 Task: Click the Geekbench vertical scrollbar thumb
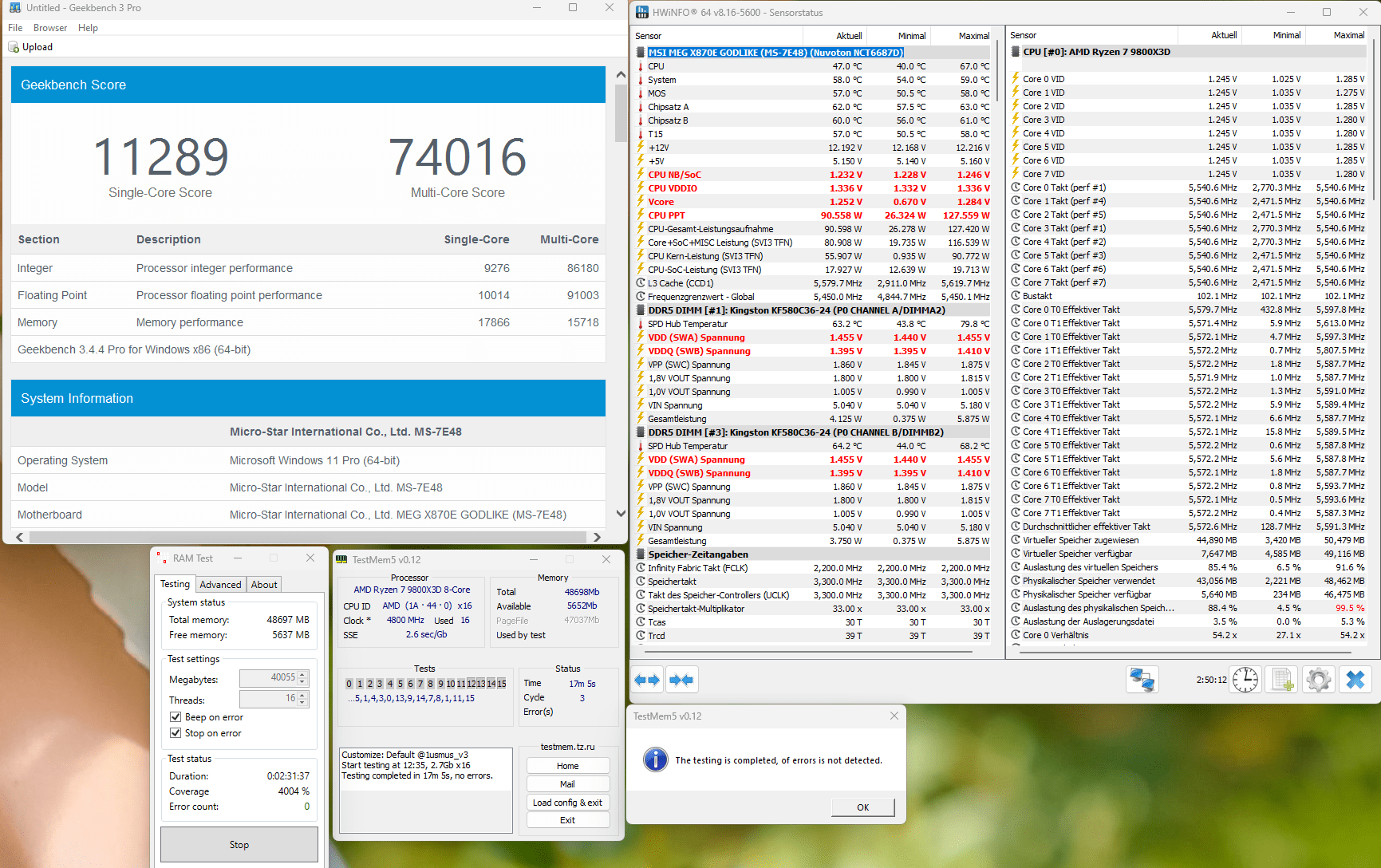point(621,112)
